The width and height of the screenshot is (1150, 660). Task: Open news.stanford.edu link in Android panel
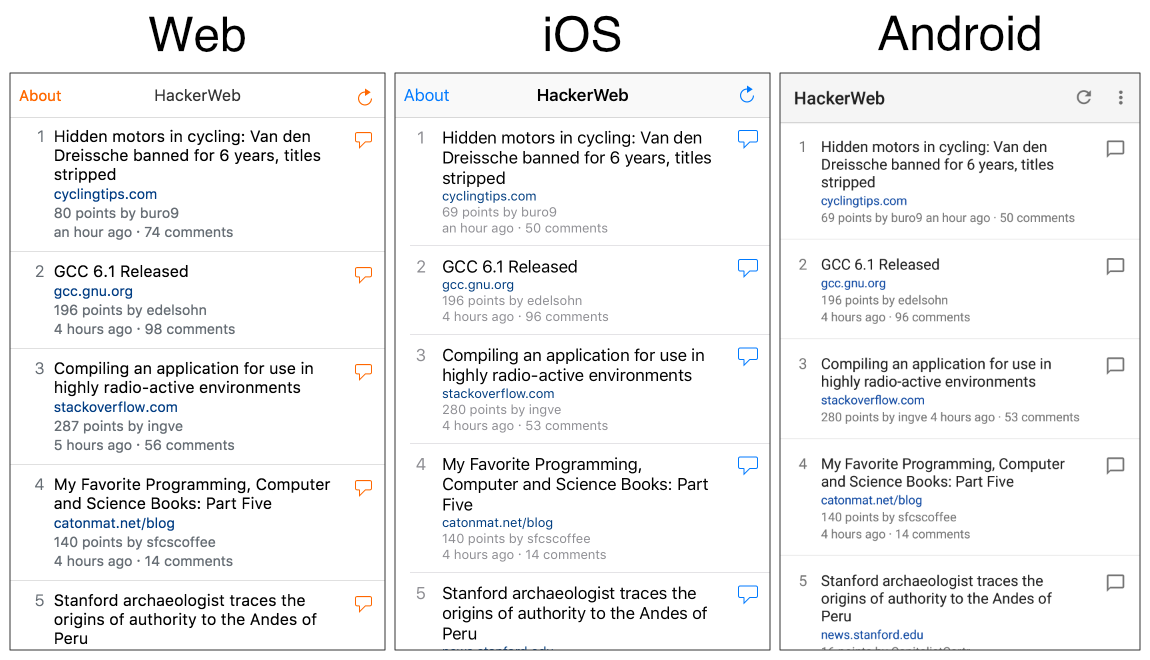click(872, 635)
